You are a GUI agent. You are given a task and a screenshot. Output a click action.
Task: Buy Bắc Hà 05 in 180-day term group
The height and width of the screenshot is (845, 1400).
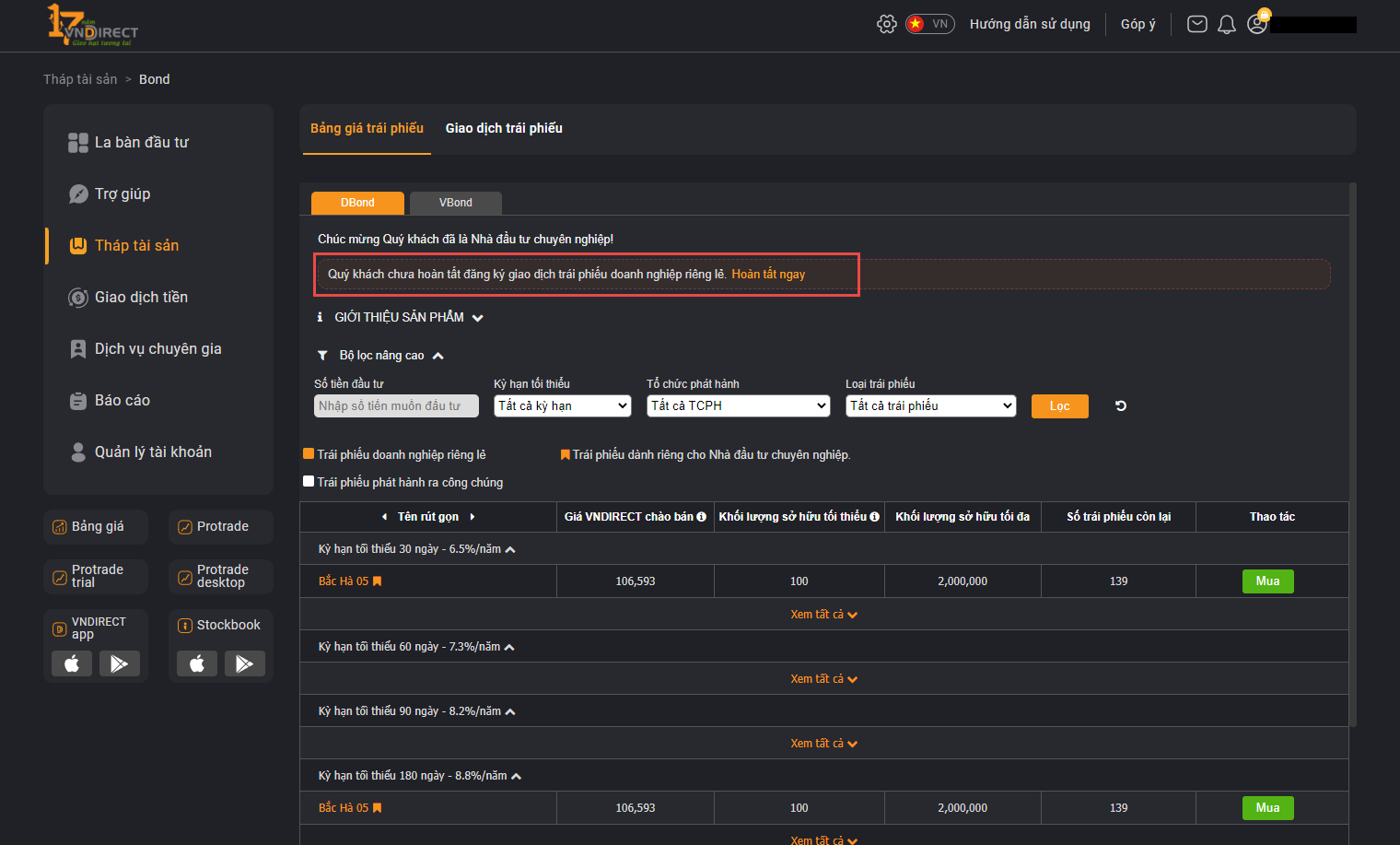click(1268, 808)
